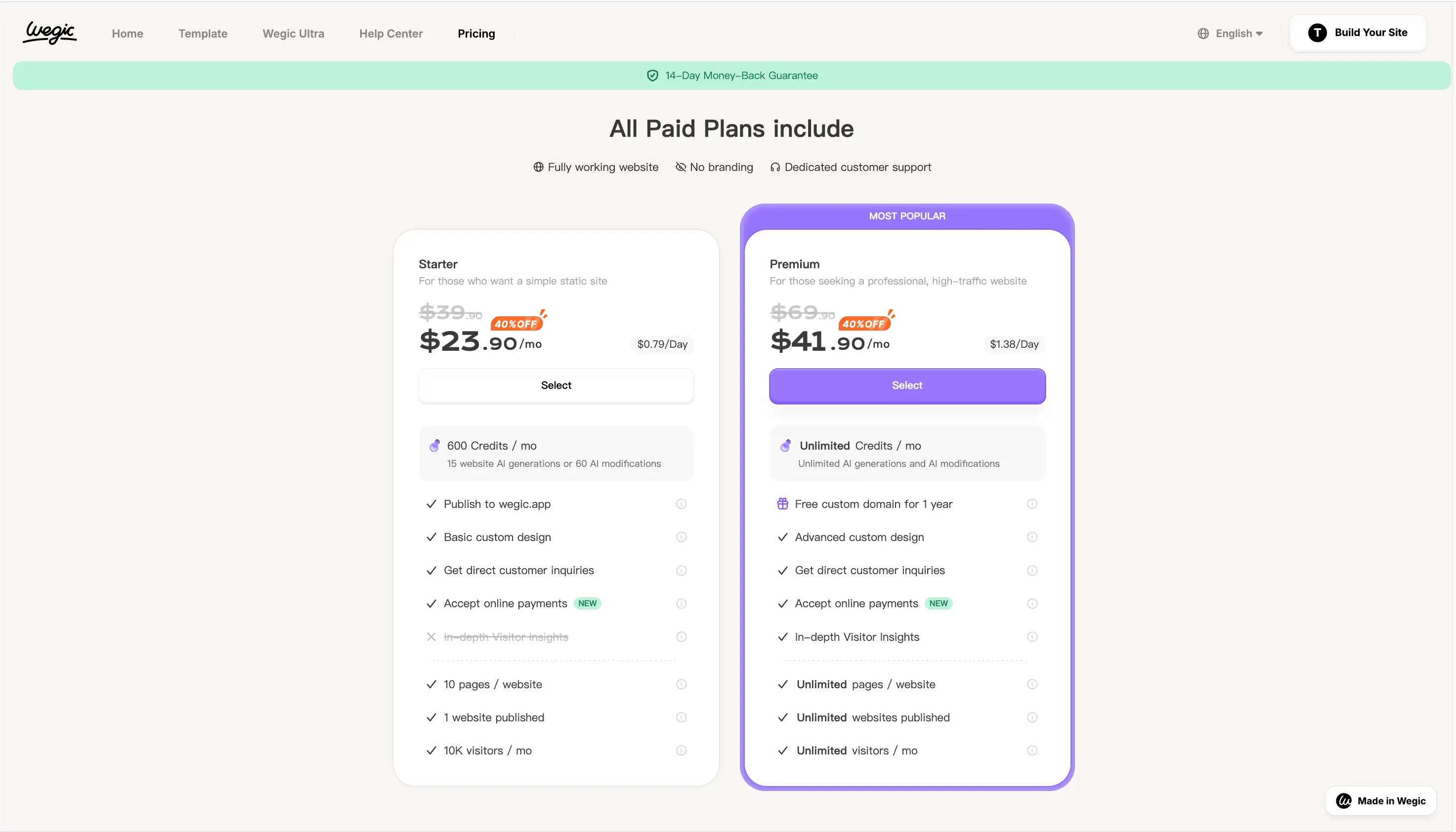Click info icon next to Unlimited websites published
1456x832 pixels.
point(1032,718)
